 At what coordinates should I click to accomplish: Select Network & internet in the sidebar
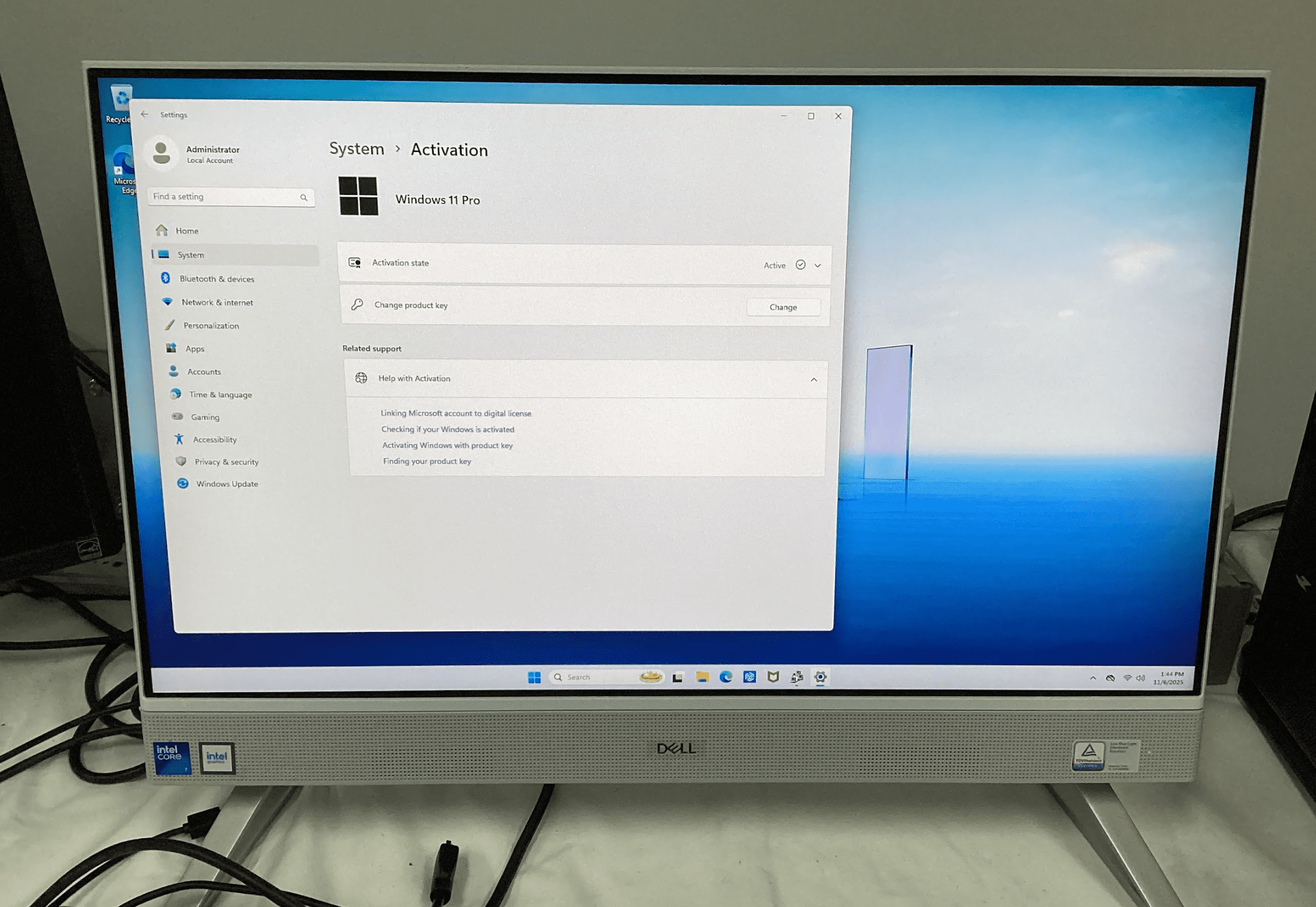[x=217, y=302]
